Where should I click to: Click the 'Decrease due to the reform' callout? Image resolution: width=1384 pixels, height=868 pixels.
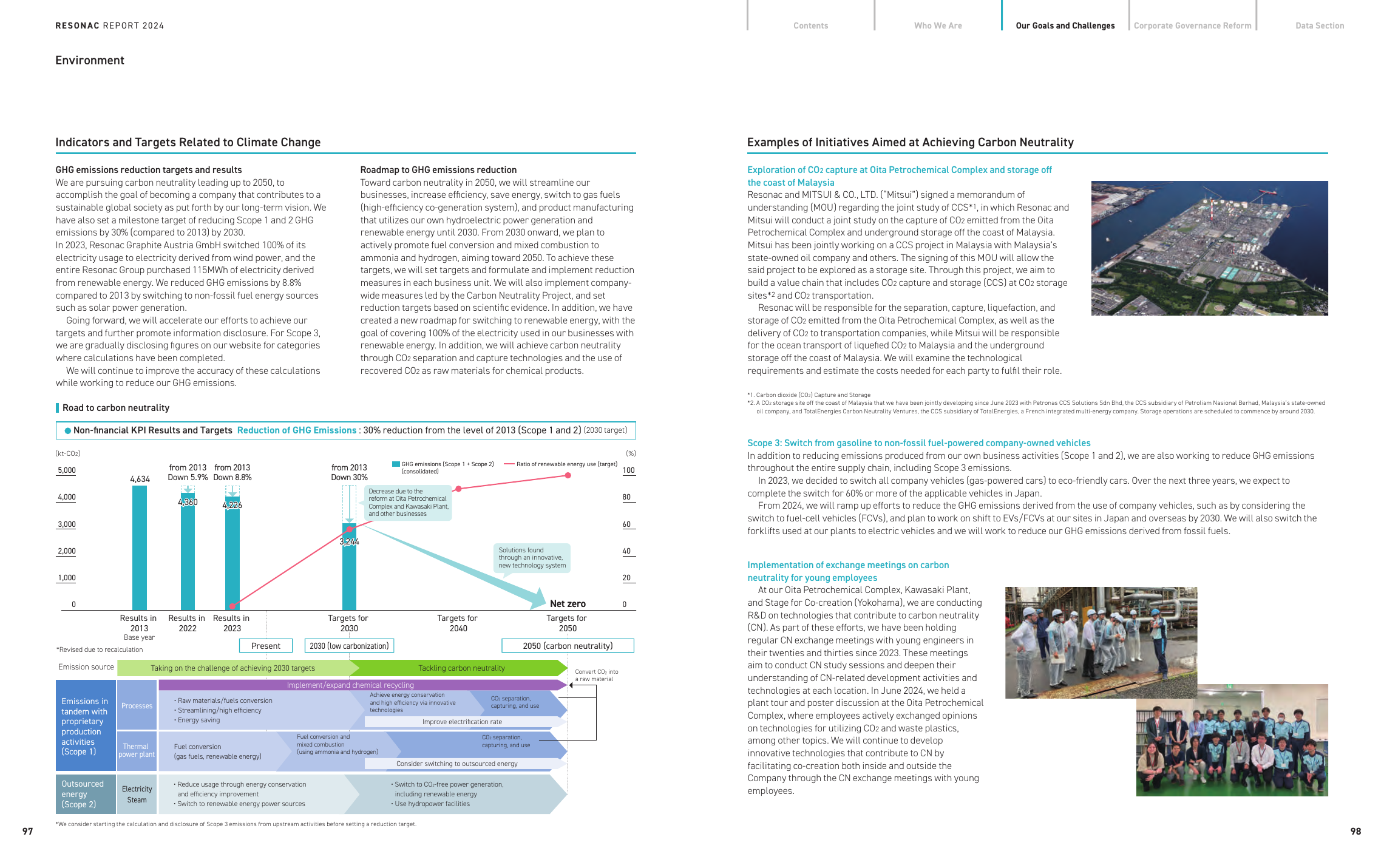point(408,503)
